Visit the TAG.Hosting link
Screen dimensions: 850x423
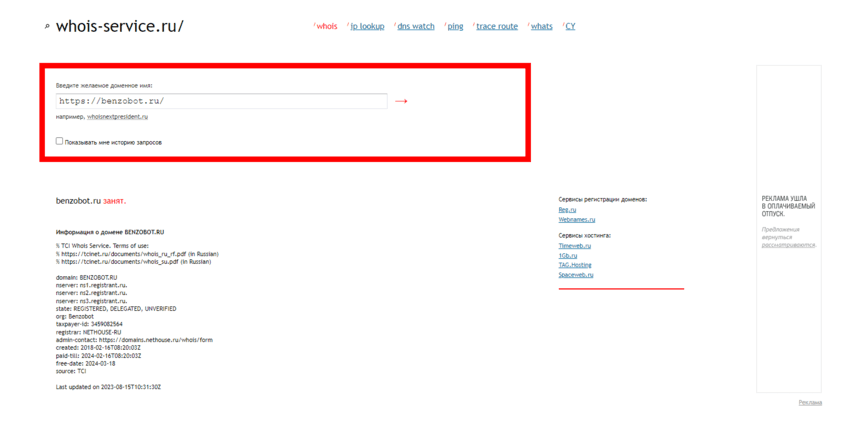click(x=575, y=265)
